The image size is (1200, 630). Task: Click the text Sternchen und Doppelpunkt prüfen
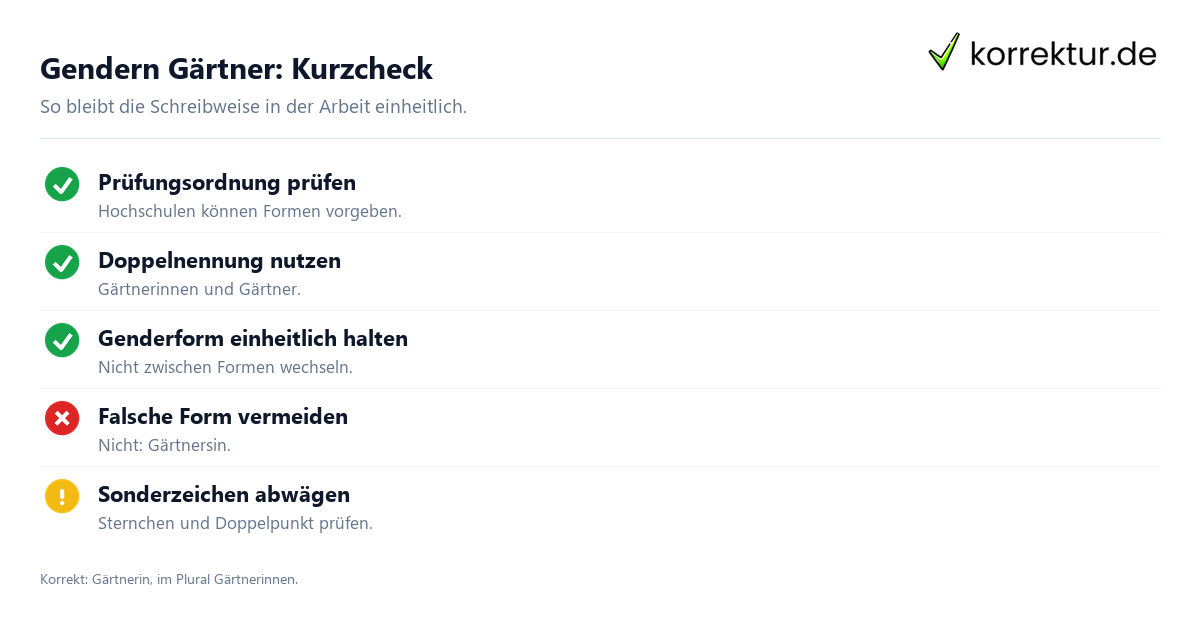tap(235, 524)
